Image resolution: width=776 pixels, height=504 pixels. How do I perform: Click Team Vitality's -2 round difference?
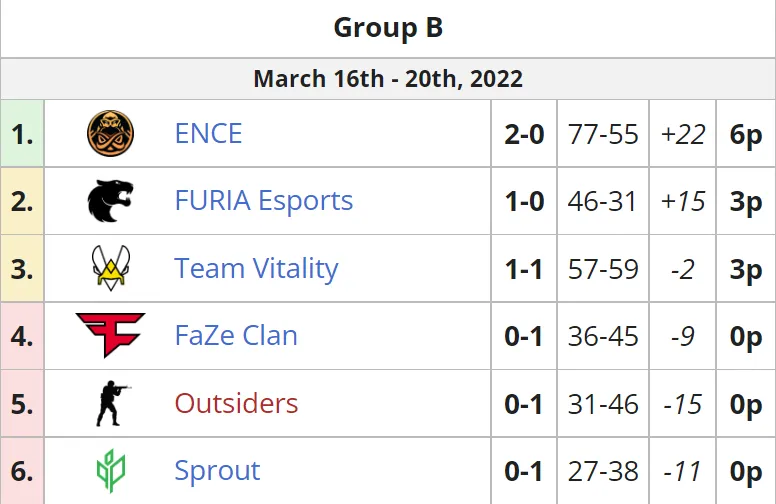pos(682,269)
